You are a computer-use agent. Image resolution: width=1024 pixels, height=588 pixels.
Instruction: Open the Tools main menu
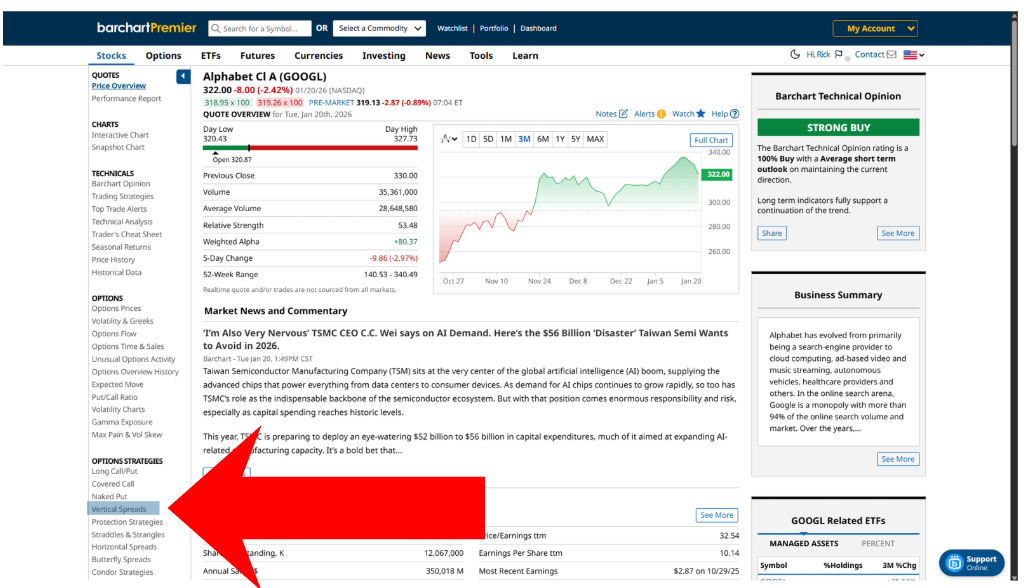[x=481, y=56]
